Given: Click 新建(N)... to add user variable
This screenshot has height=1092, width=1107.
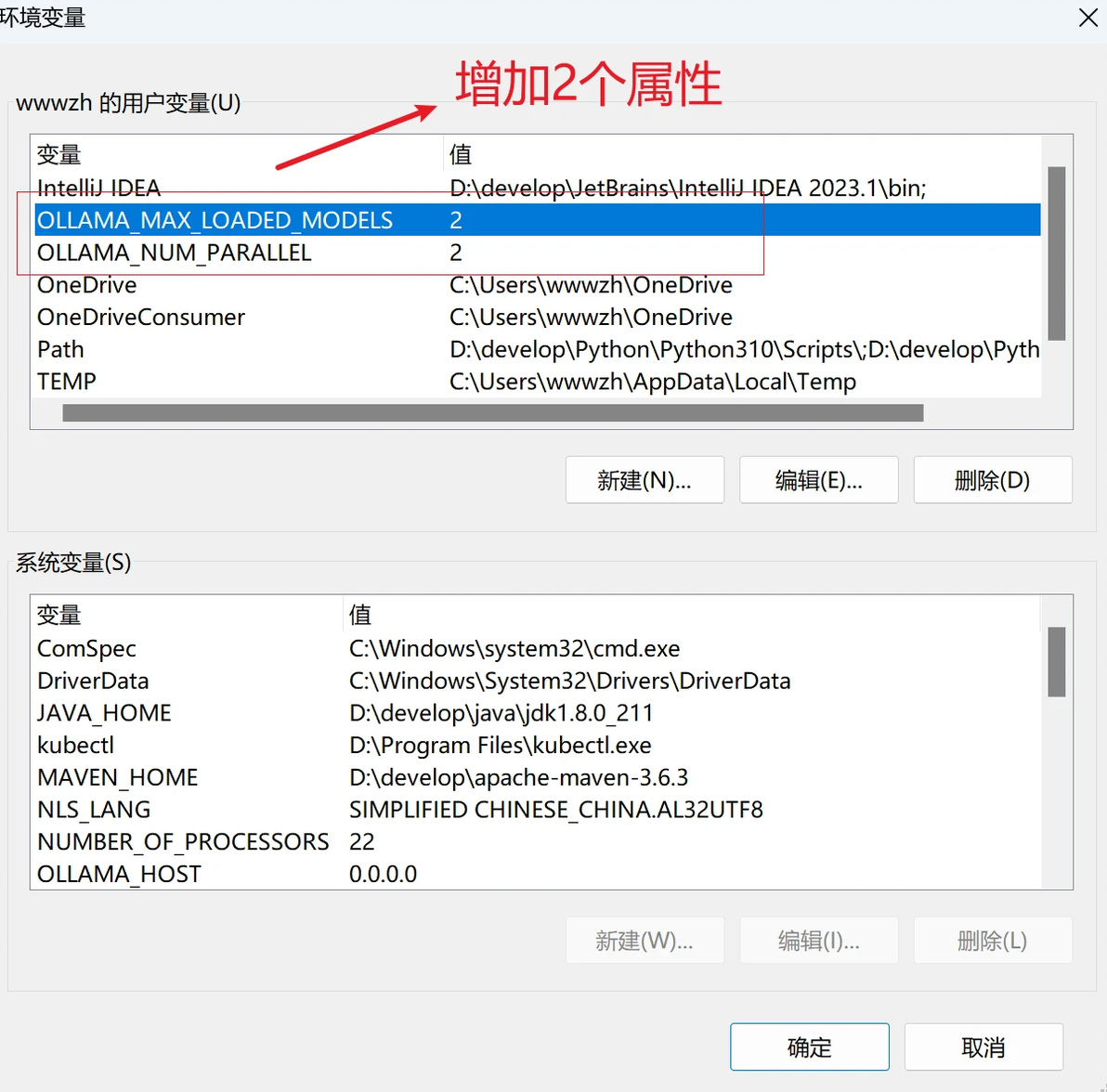Looking at the screenshot, I should (x=645, y=480).
